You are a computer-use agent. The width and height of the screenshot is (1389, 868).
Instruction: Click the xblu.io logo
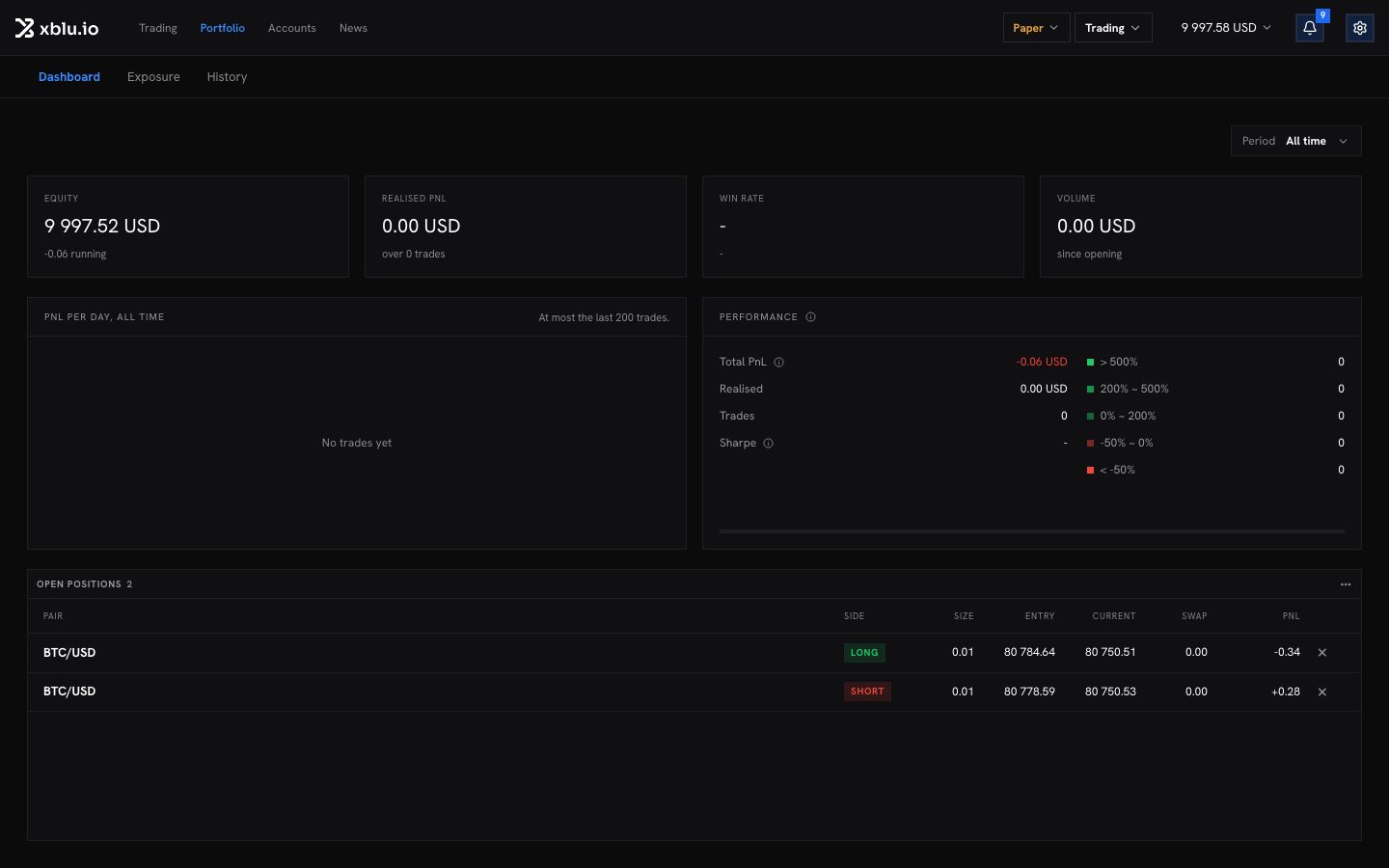[57, 28]
